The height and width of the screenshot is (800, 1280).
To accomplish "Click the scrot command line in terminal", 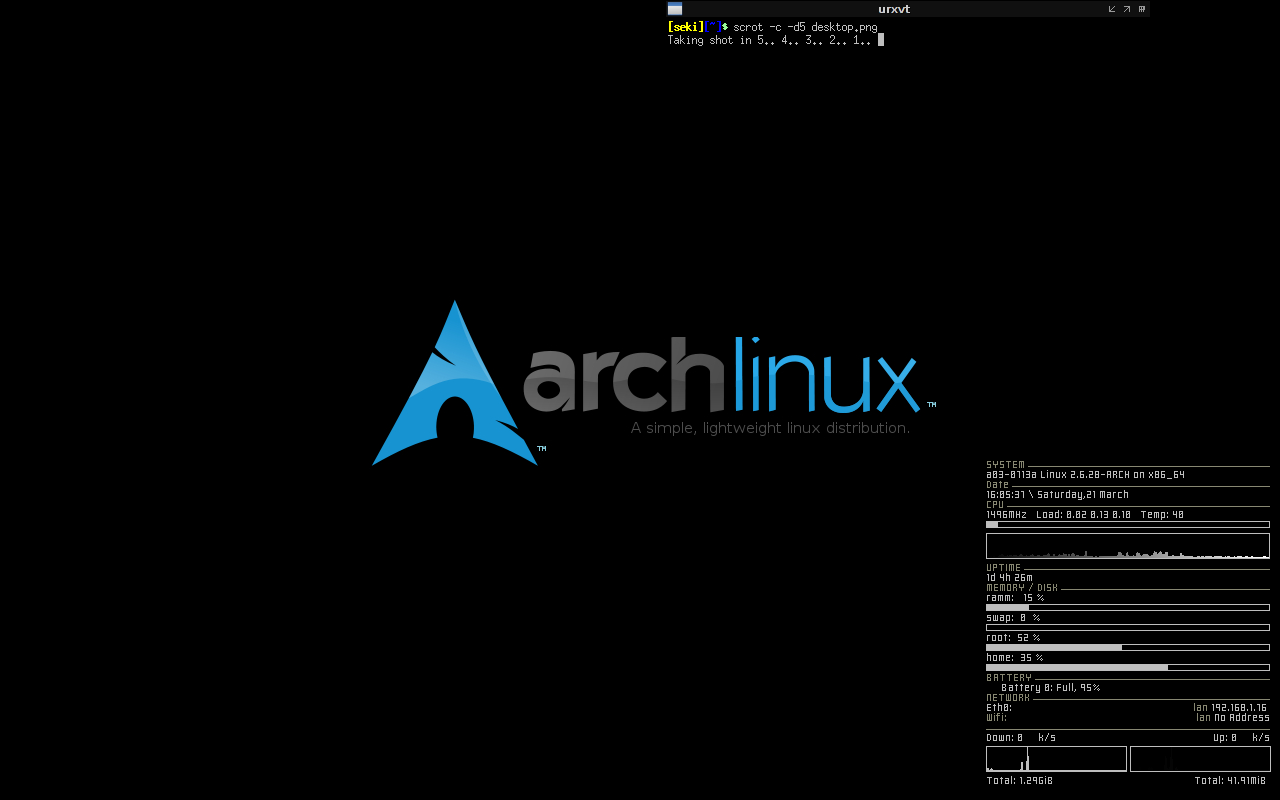I will pyautogui.click(x=805, y=27).
